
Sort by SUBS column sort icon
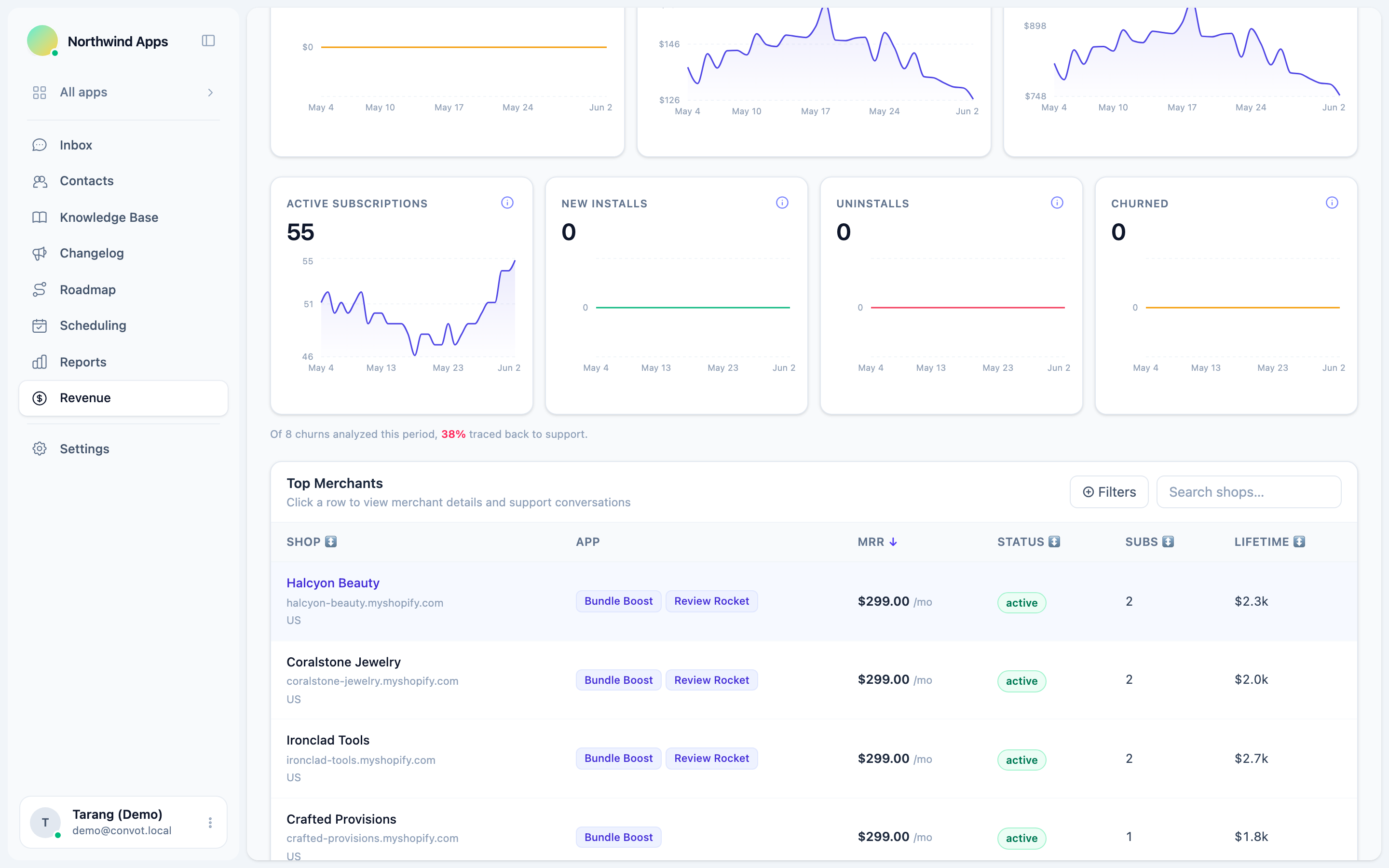(1168, 542)
